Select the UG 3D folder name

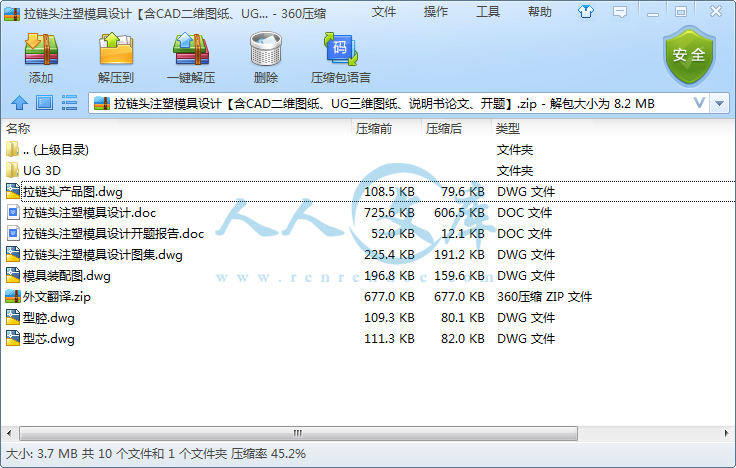(x=42, y=170)
